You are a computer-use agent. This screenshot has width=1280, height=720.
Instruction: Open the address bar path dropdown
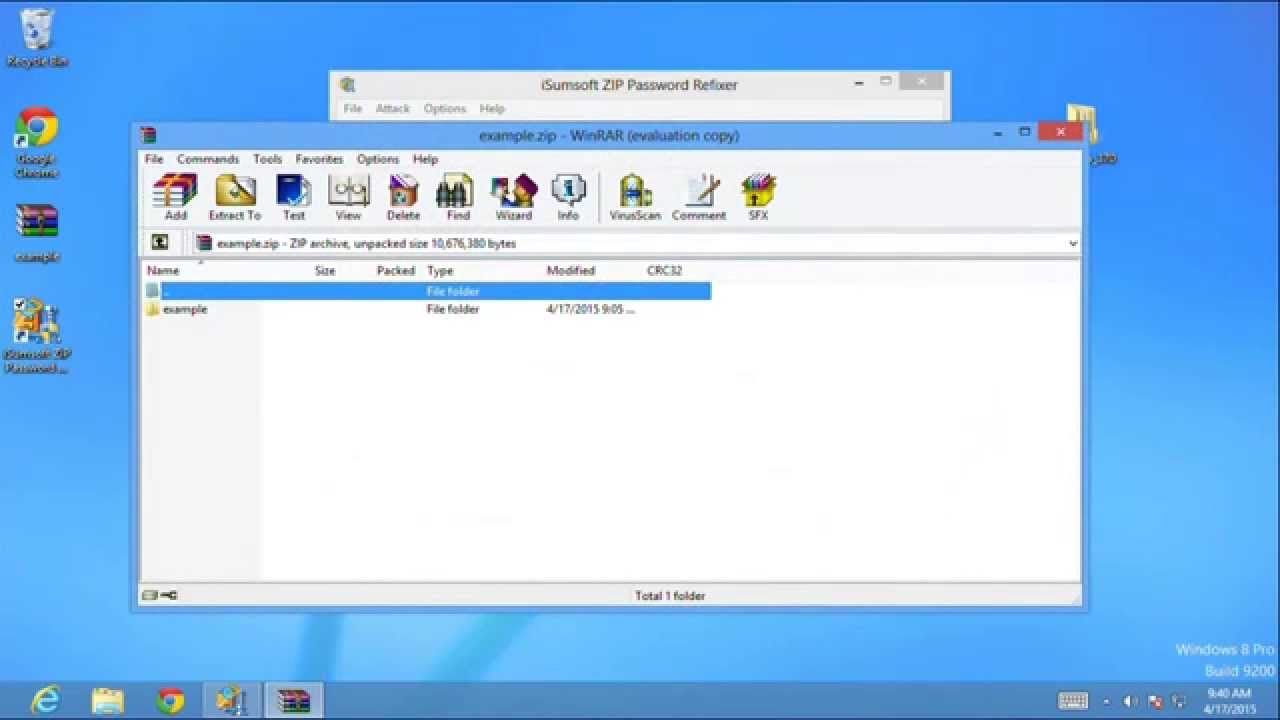1072,243
